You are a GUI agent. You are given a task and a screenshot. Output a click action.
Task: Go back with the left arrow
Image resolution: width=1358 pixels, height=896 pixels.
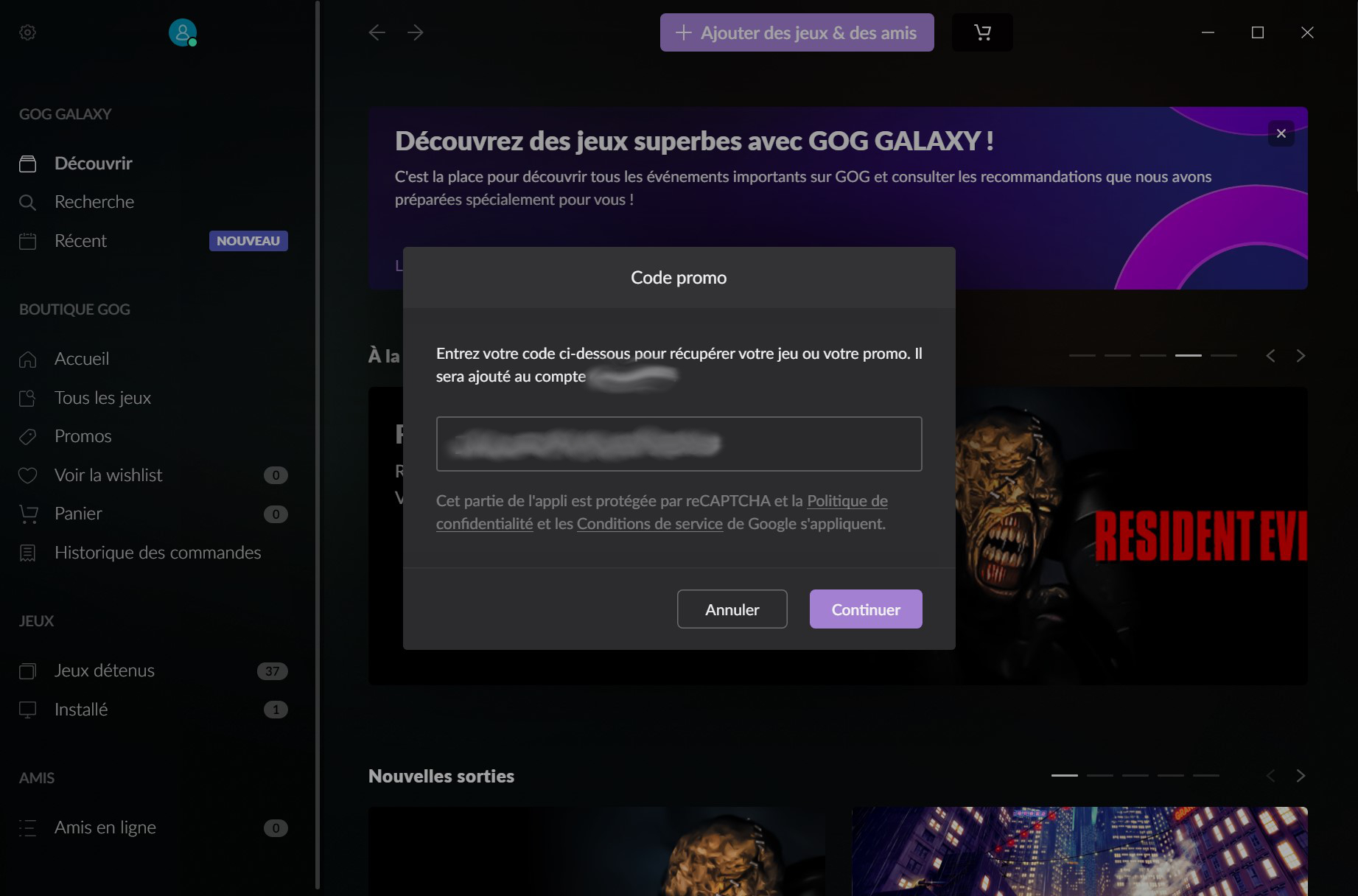click(x=377, y=32)
